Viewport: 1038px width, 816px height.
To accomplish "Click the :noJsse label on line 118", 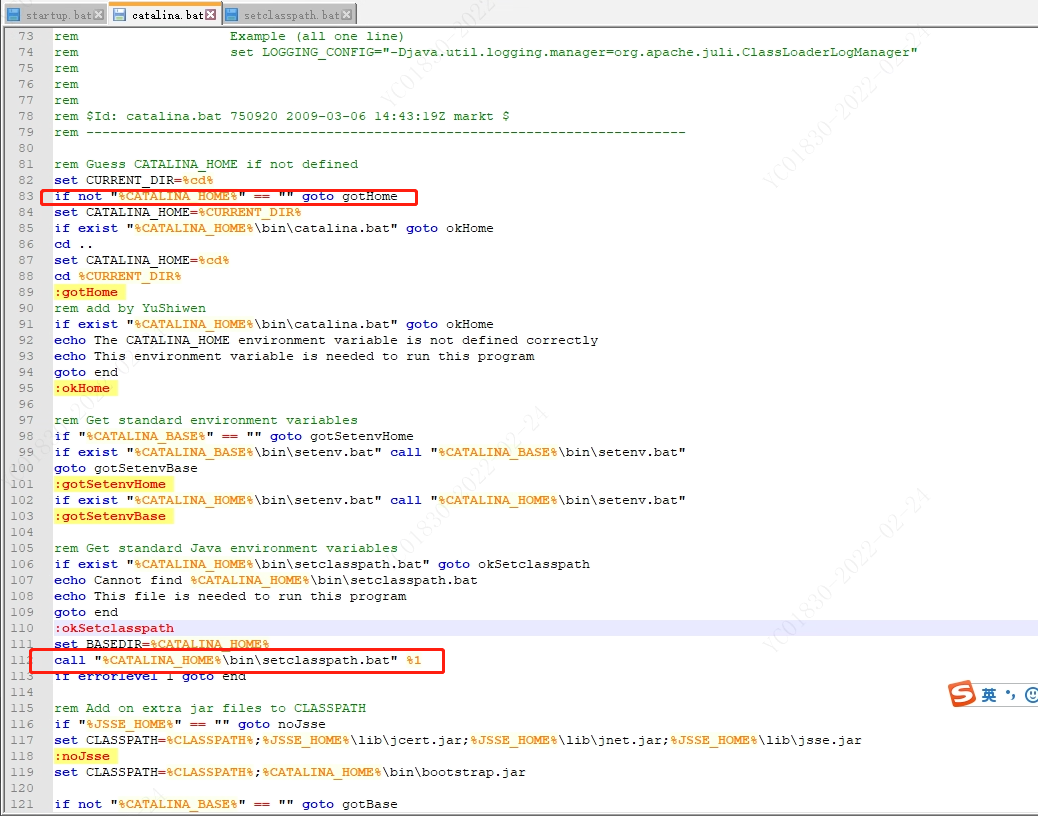I will [x=82, y=756].
